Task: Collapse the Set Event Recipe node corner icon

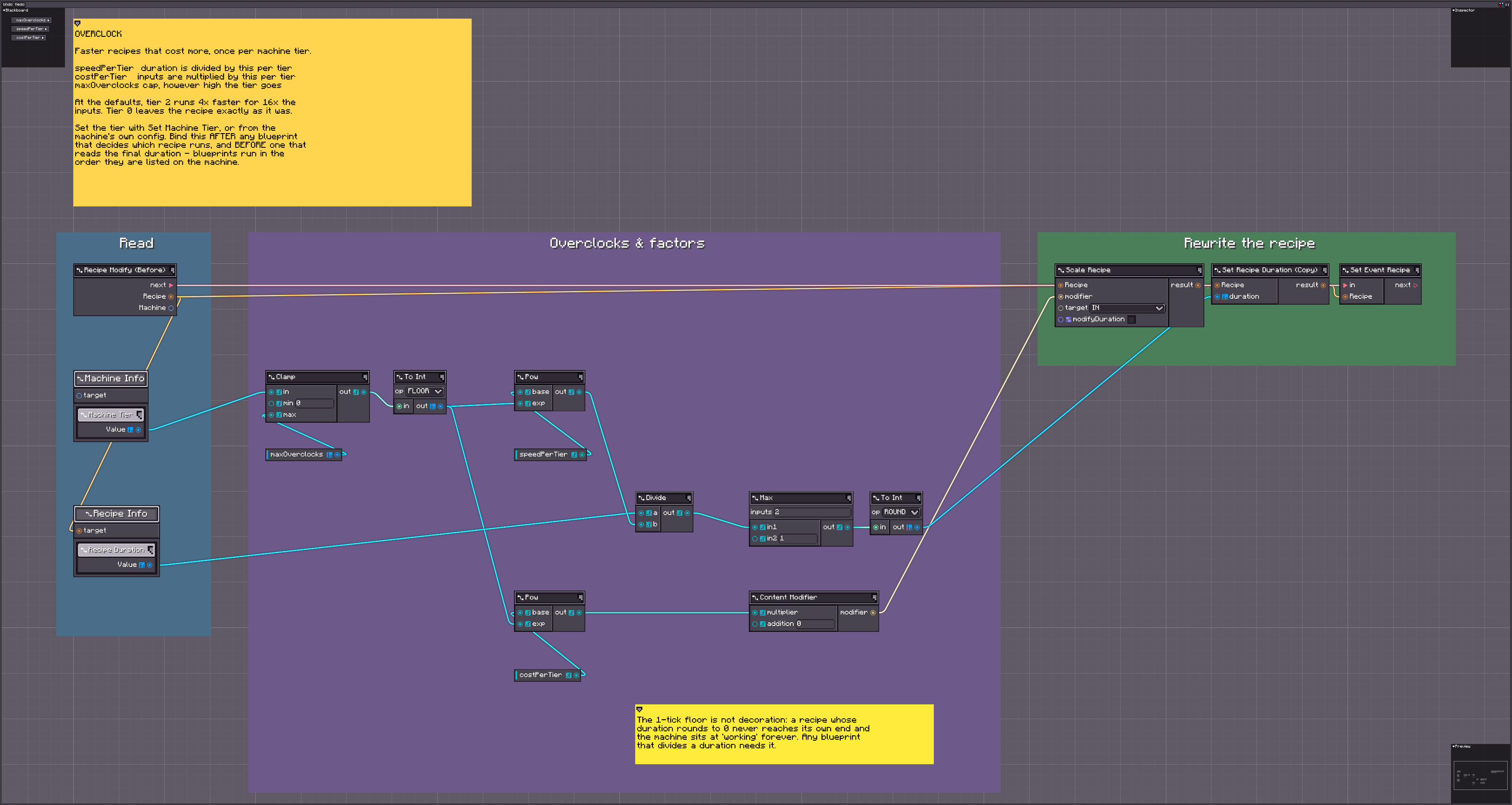Action: 1416,270
